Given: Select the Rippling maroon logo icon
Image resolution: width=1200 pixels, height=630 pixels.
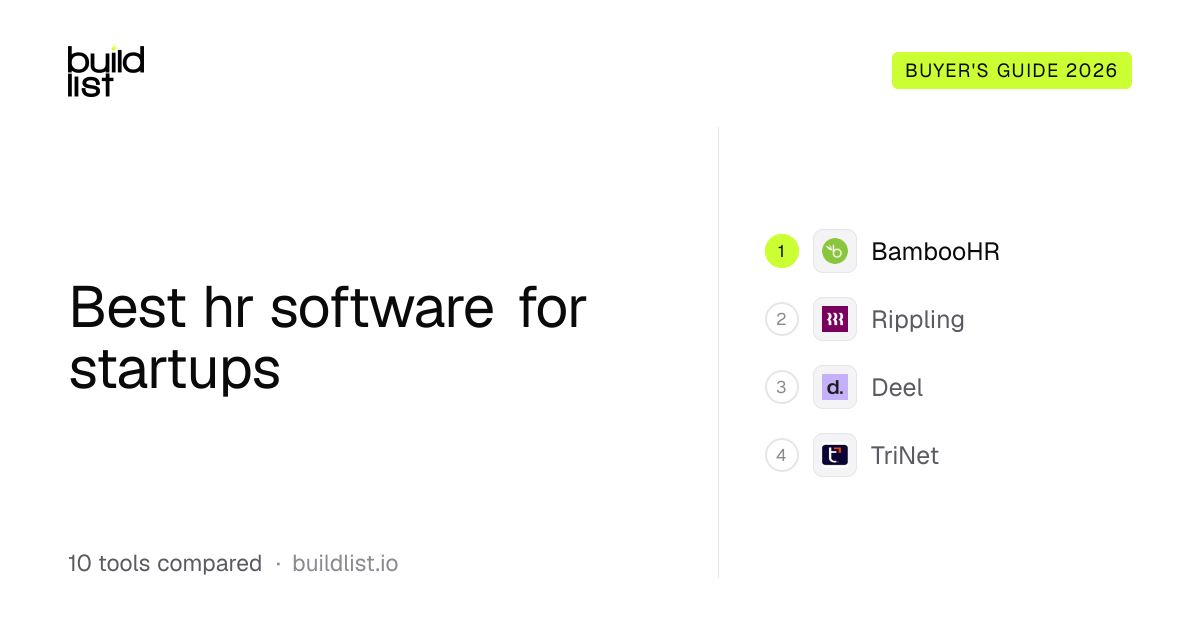Looking at the screenshot, I should coord(835,319).
